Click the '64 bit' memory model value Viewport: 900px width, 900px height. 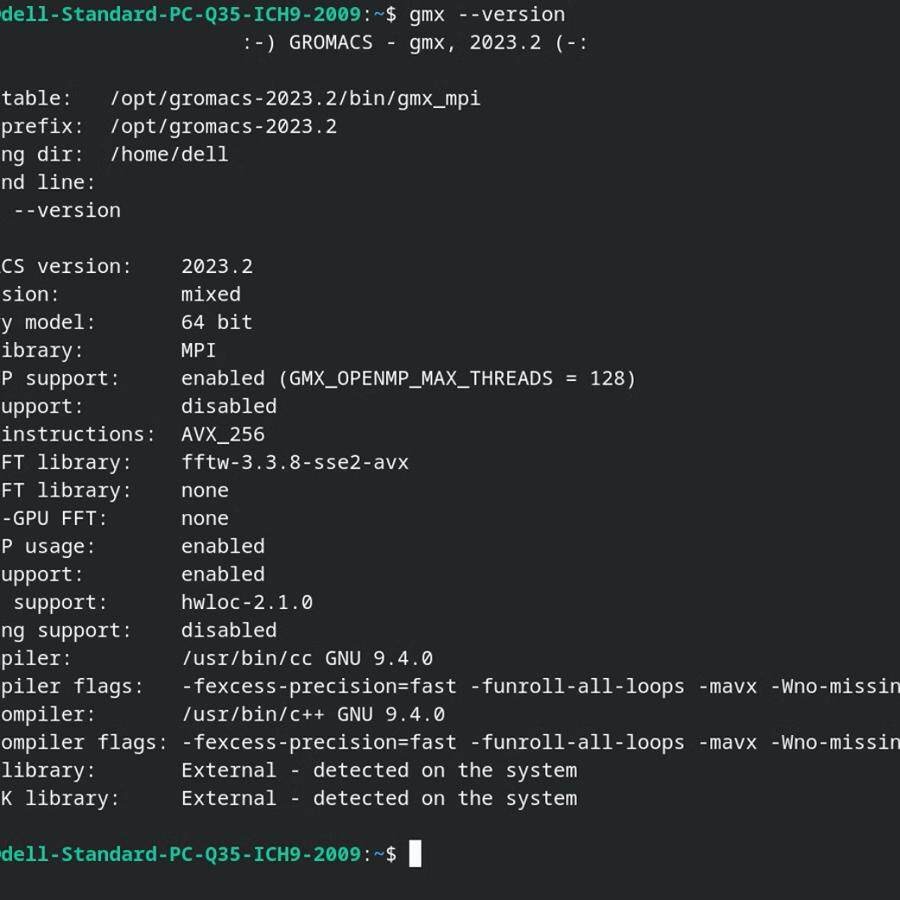tap(216, 322)
